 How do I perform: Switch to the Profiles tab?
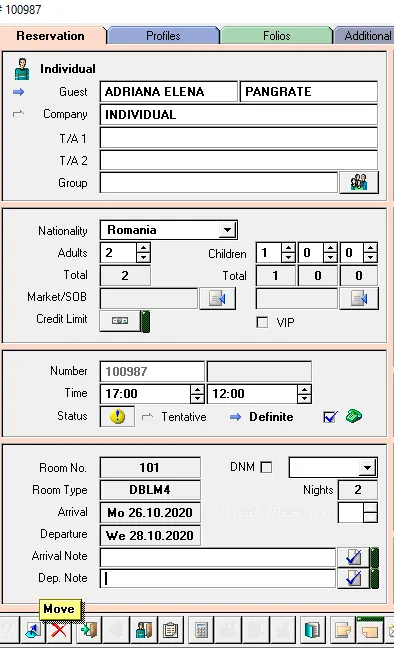[x=163, y=36]
